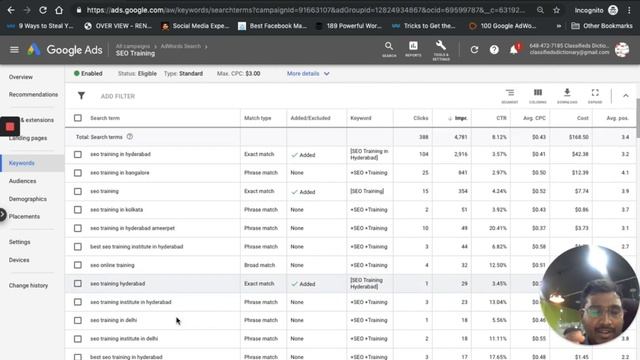Click browser forward arrow
This screenshot has height=360, width=640.
tap(27, 10)
